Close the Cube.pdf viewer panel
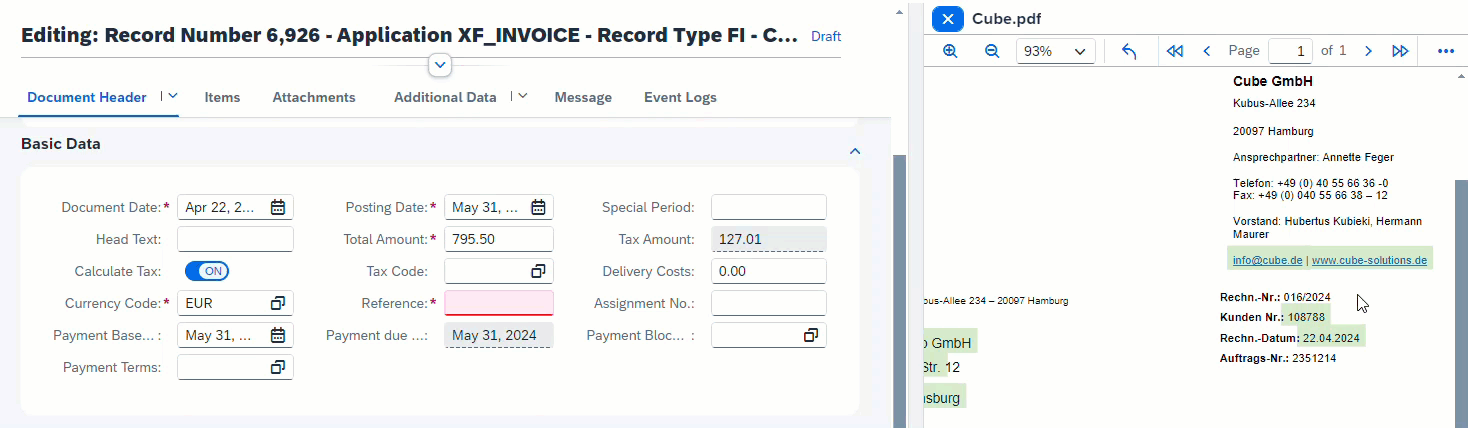This screenshot has width=1468, height=428. coord(948,18)
